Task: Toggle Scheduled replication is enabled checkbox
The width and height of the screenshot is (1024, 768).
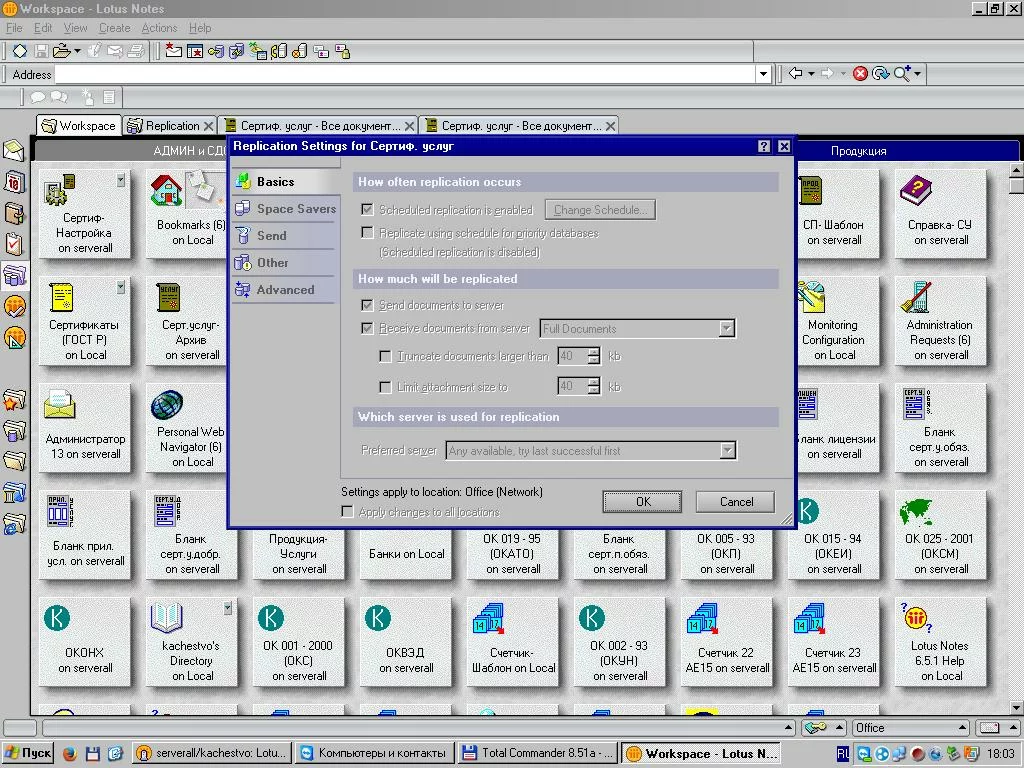Action: (x=368, y=210)
